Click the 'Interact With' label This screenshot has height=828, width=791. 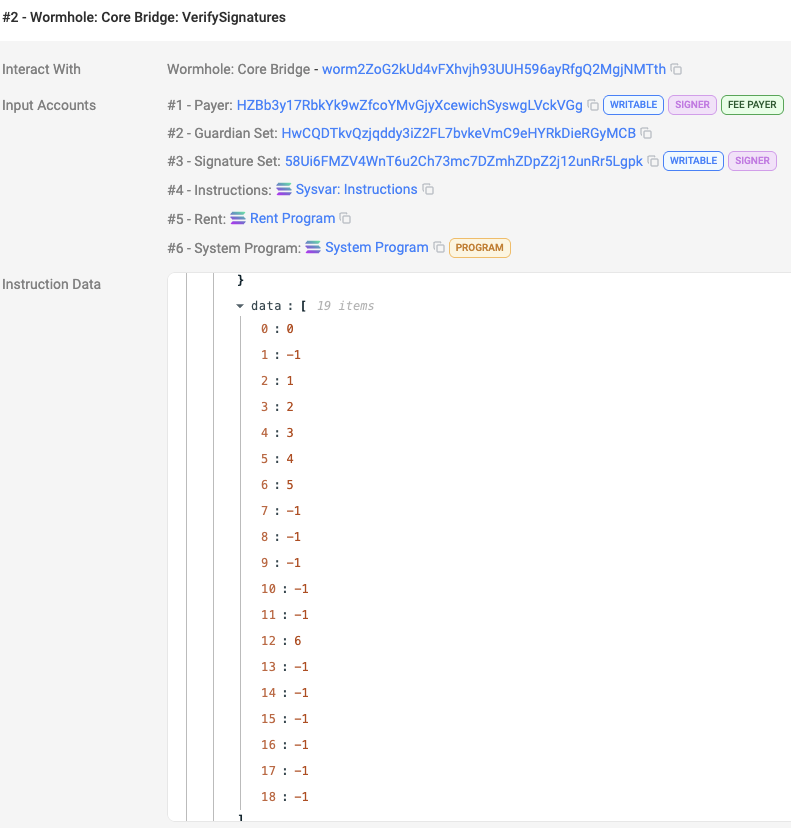click(x=41, y=69)
